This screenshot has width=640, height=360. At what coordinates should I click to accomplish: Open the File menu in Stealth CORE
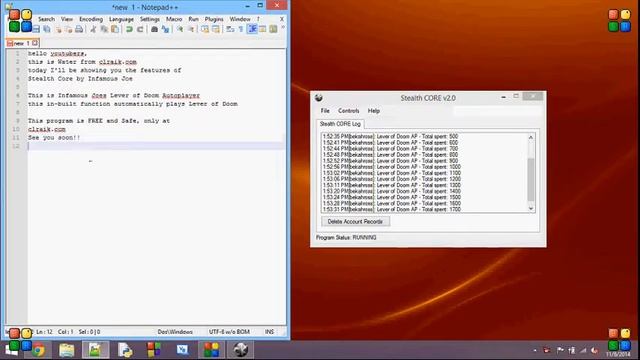tap(325, 111)
